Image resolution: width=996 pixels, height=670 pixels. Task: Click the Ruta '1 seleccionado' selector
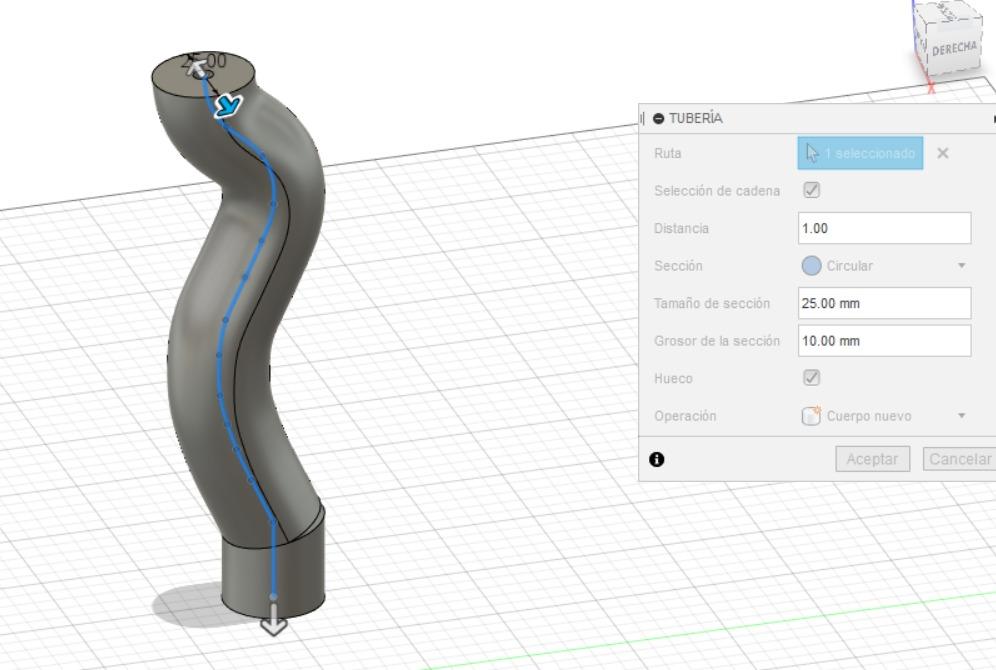tap(860, 153)
